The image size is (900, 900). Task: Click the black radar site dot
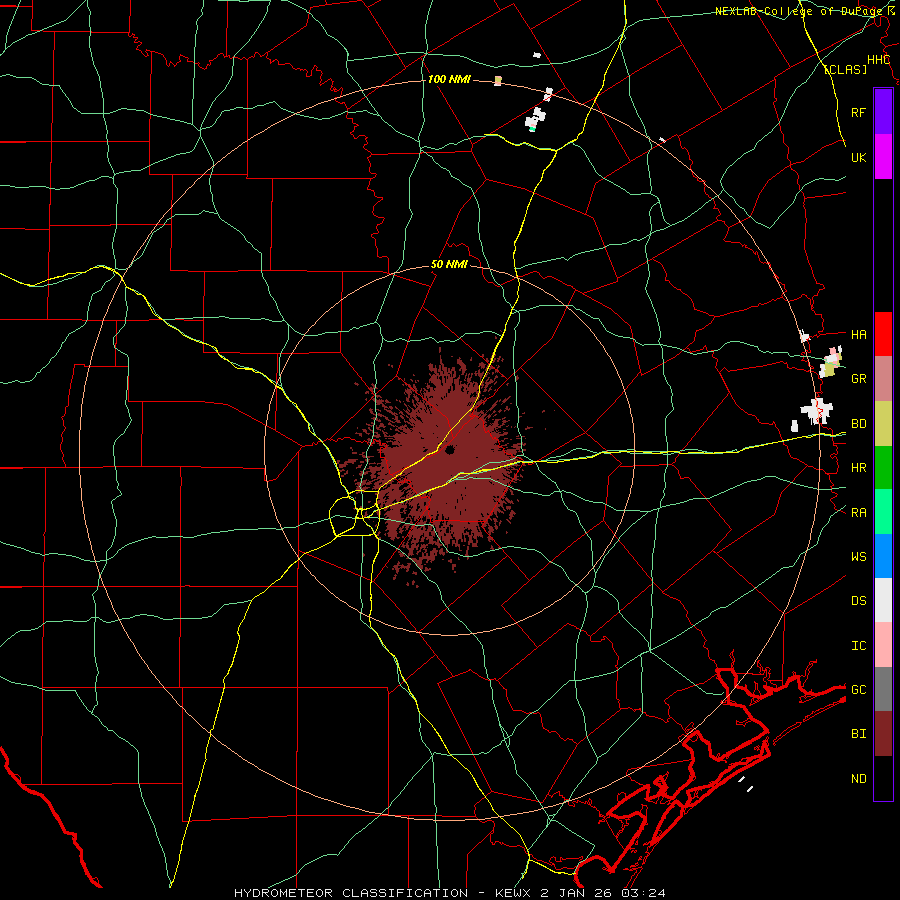pos(450,450)
